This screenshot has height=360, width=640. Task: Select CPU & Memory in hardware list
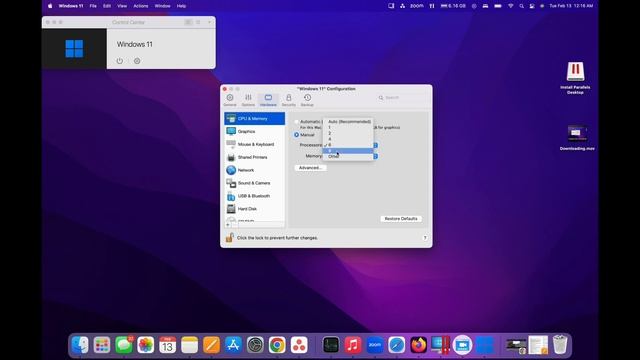[x=255, y=118]
